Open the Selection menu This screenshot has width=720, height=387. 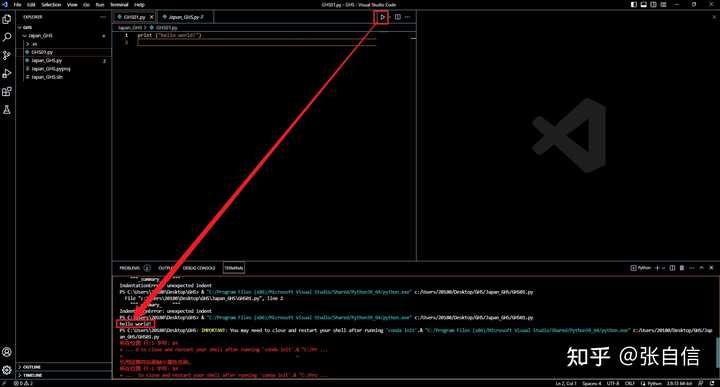(x=51, y=5)
